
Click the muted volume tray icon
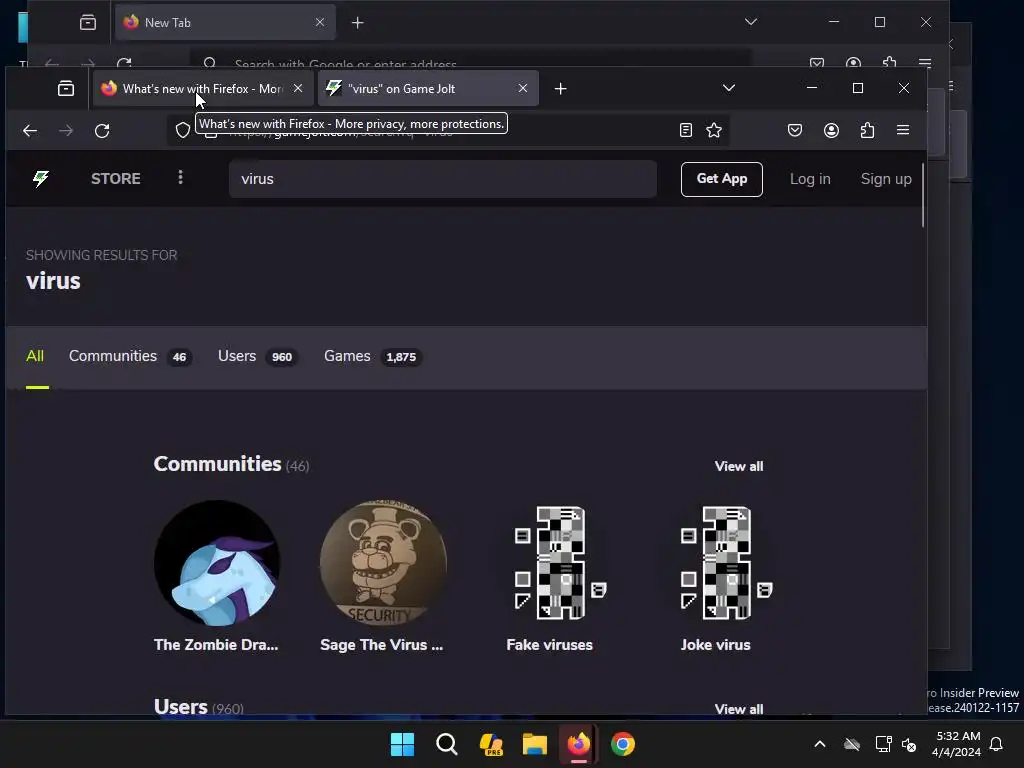[x=908, y=744]
